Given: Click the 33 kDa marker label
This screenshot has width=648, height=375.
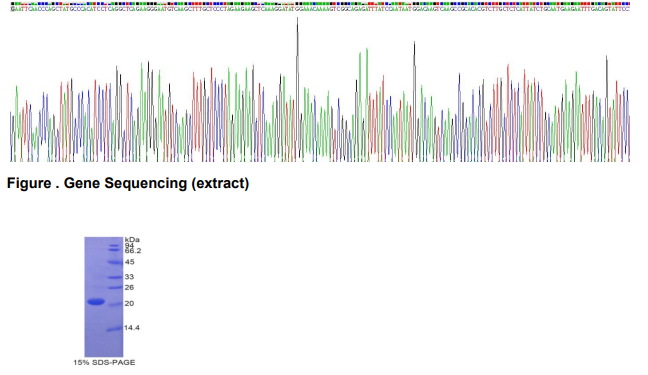Looking at the screenshot, I should (x=129, y=277).
